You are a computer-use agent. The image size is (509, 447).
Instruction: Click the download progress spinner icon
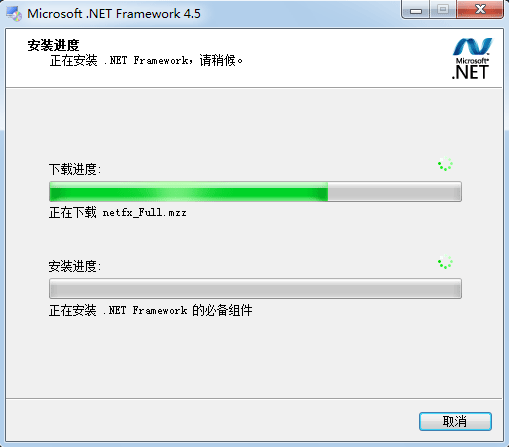[x=445, y=164]
